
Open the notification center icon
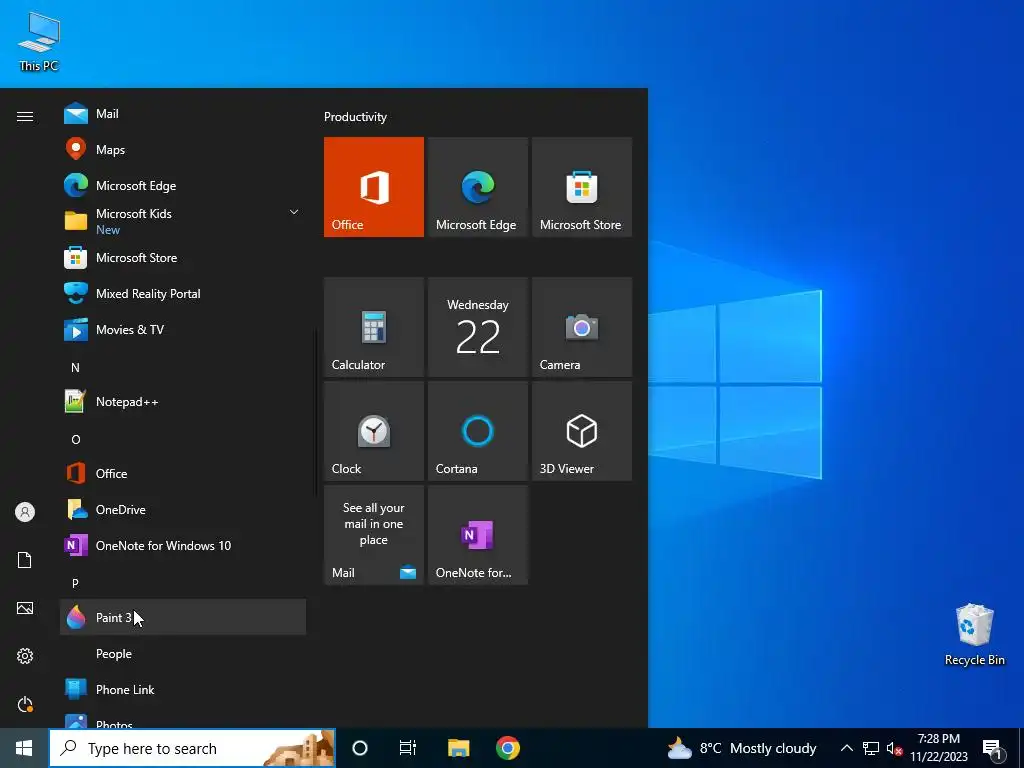tap(992, 748)
